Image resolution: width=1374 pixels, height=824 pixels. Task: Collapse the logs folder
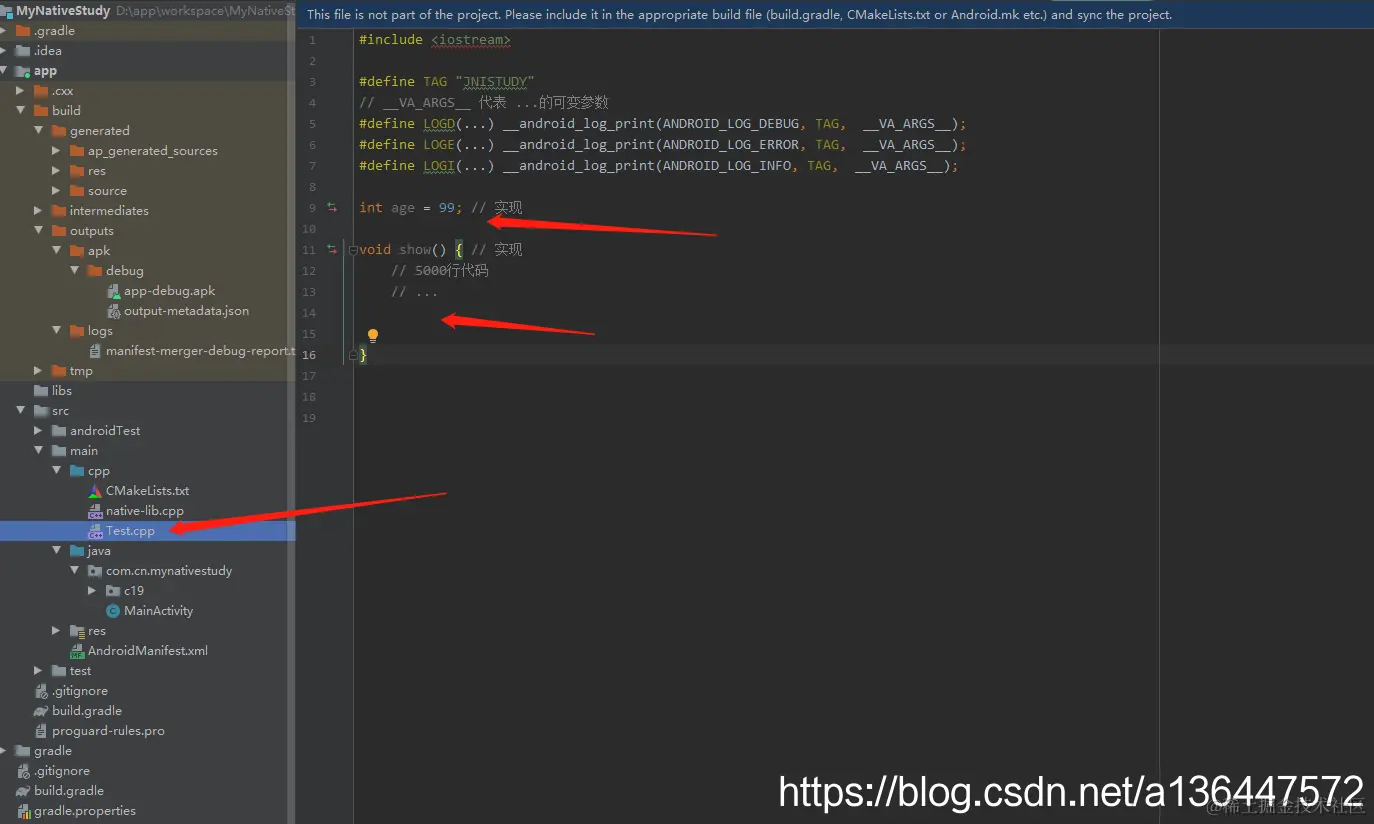click(x=57, y=331)
